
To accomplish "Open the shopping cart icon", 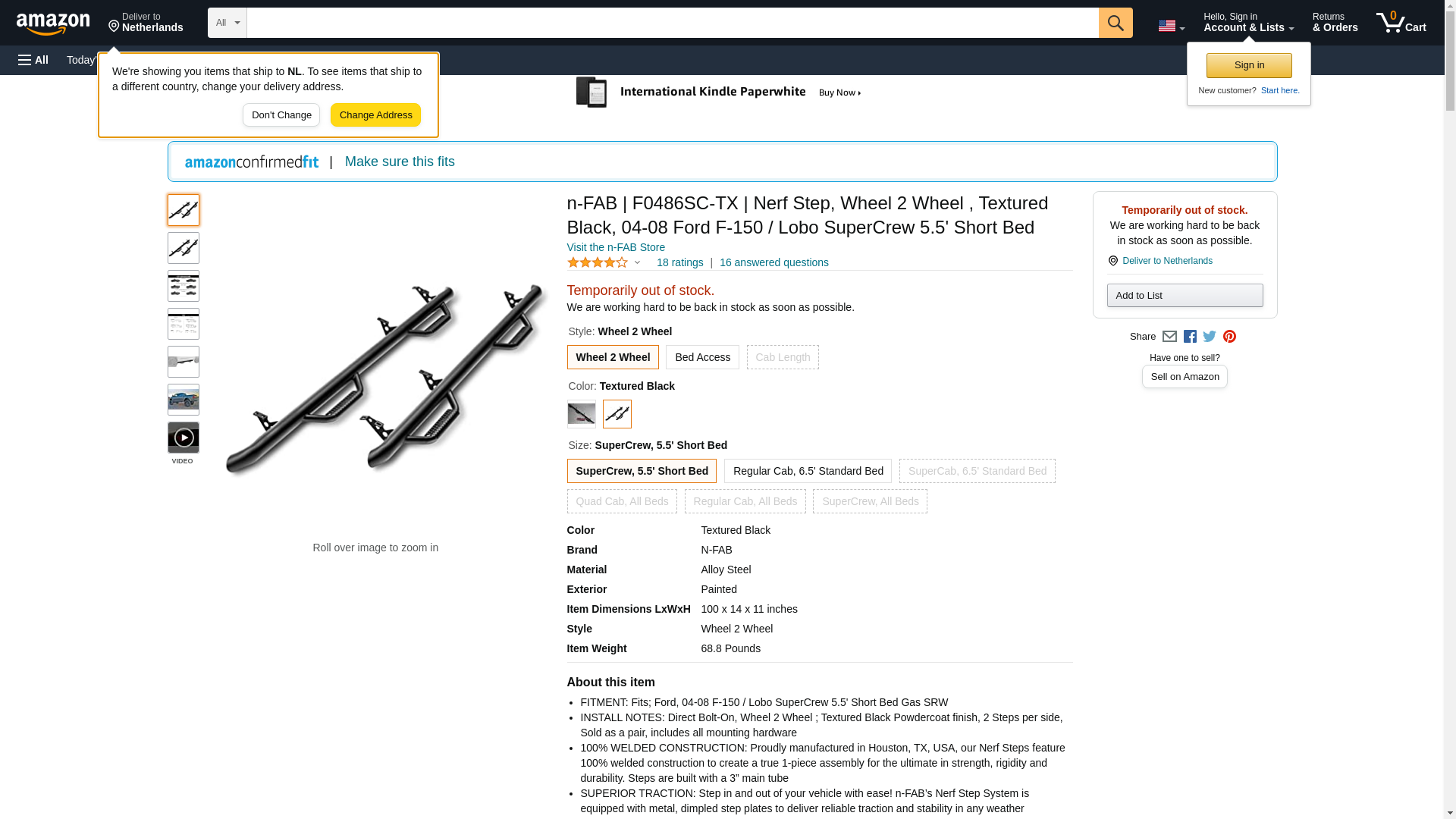I will [1401, 23].
